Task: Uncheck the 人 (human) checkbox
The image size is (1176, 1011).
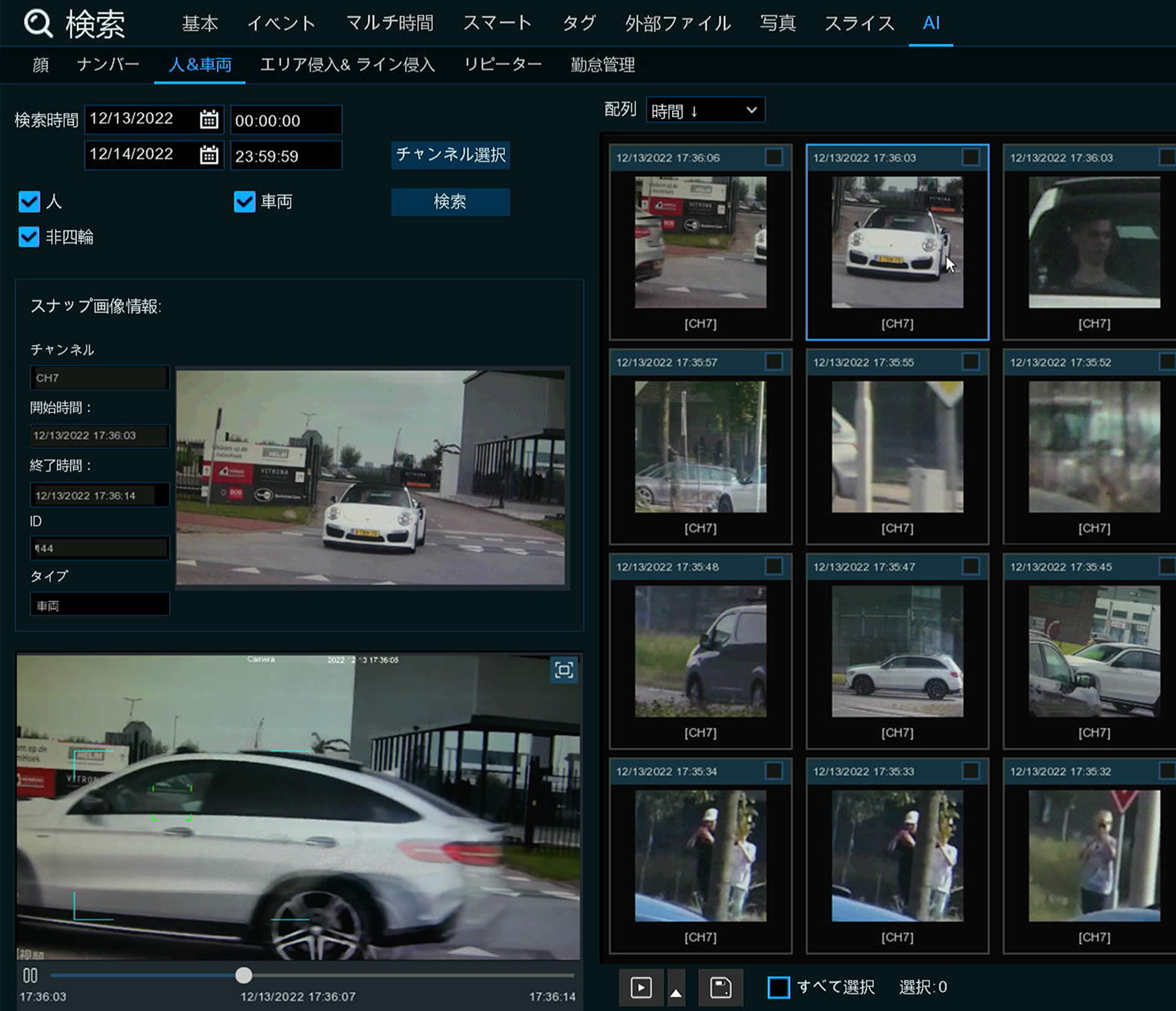Action: pos(29,202)
